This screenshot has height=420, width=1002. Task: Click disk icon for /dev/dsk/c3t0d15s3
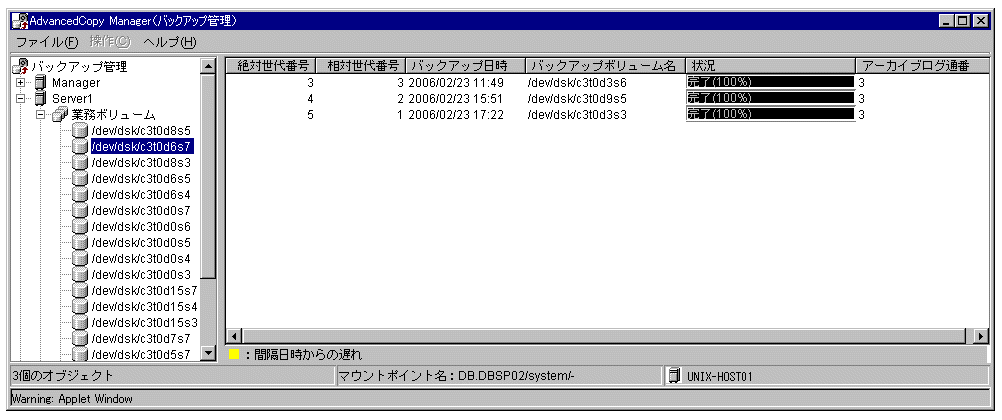pos(80,322)
